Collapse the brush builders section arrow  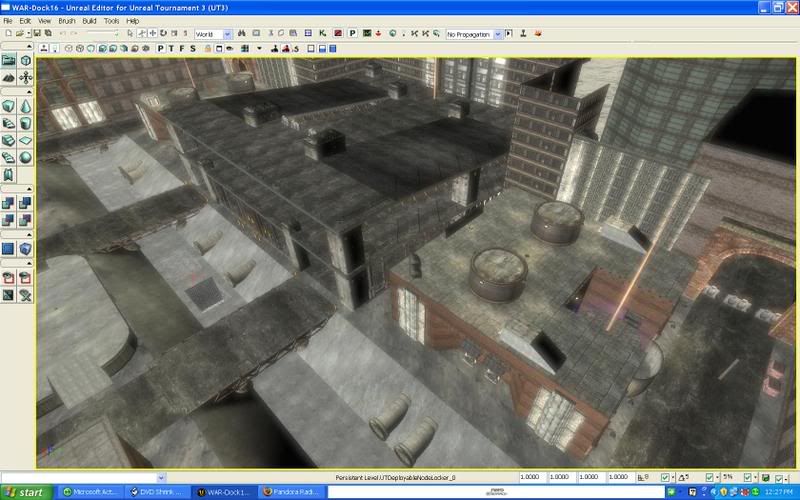(29, 92)
